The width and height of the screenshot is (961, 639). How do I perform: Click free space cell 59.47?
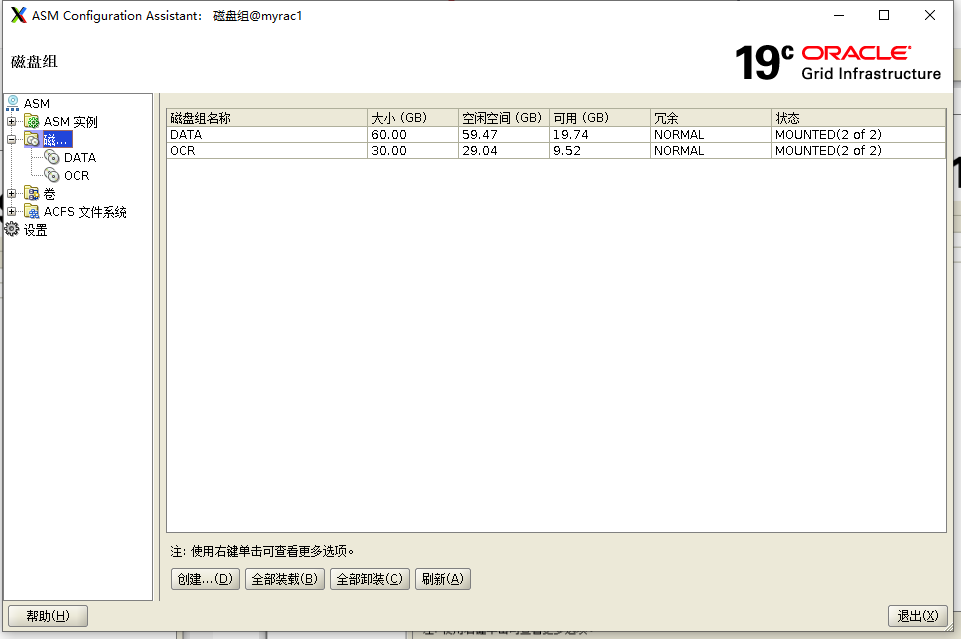503,134
